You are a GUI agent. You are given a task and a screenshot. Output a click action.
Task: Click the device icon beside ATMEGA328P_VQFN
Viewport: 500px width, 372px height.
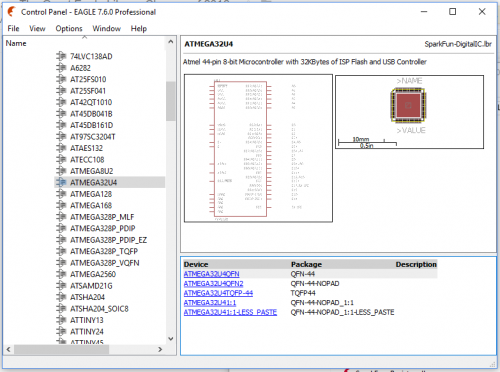point(61,262)
